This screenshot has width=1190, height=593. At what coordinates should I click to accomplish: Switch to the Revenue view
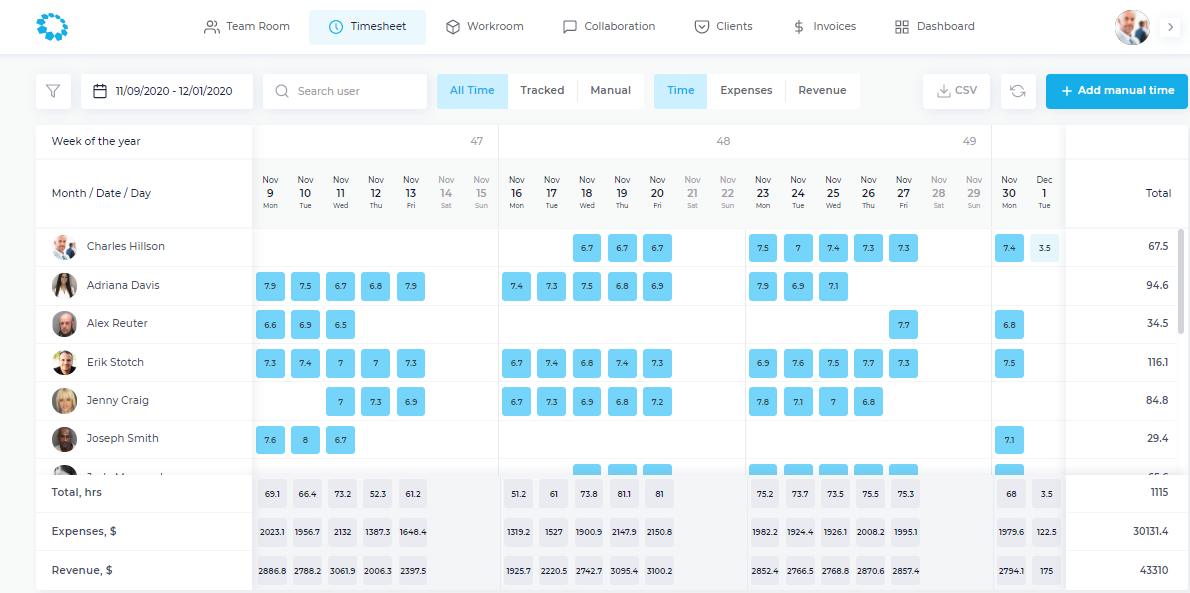coord(822,91)
